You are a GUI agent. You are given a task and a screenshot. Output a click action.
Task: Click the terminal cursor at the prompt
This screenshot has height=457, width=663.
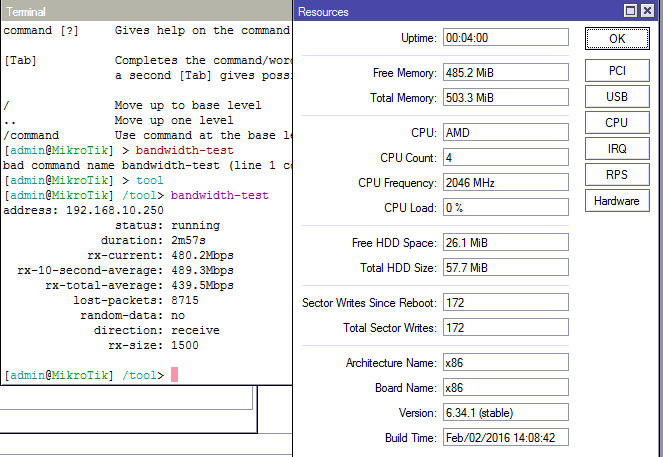tap(174, 375)
